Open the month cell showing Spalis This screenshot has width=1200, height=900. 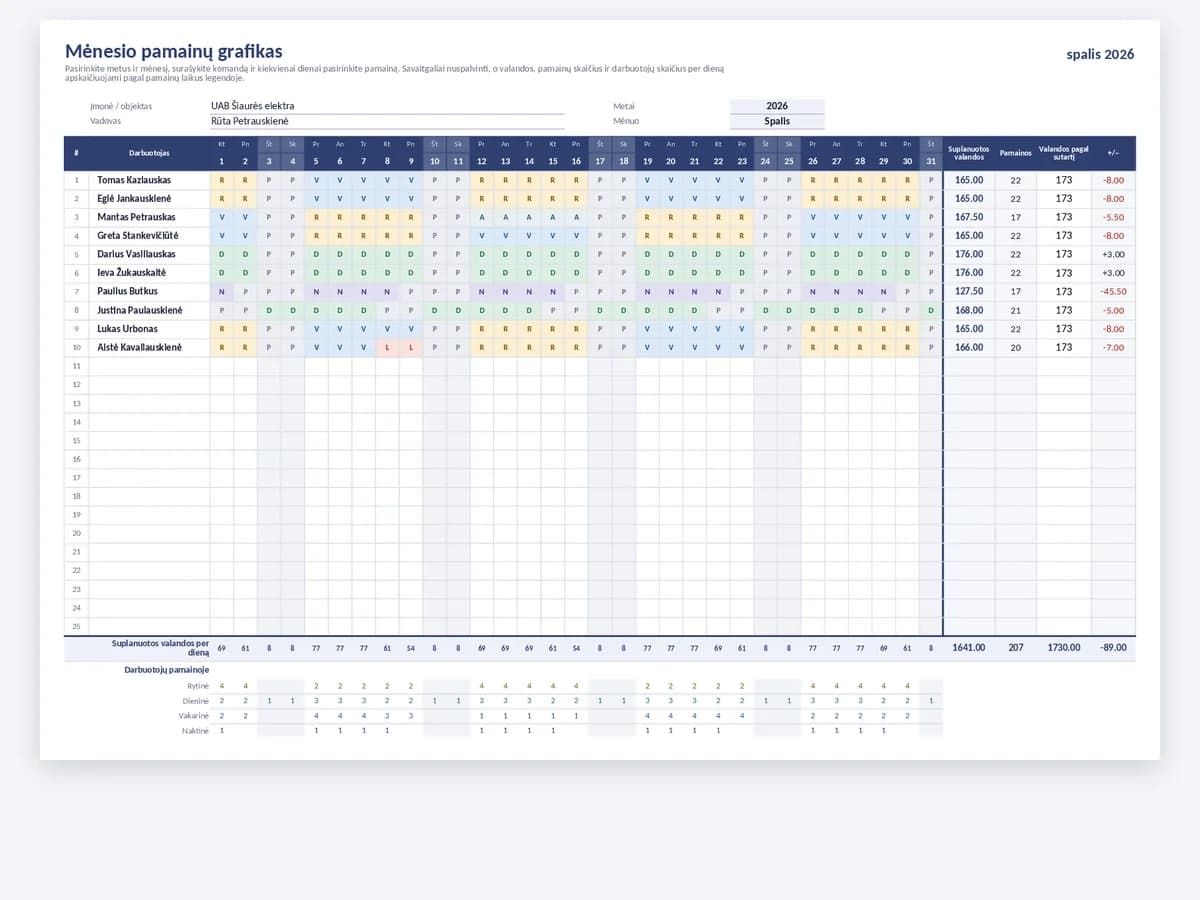[x=777, y=121]
